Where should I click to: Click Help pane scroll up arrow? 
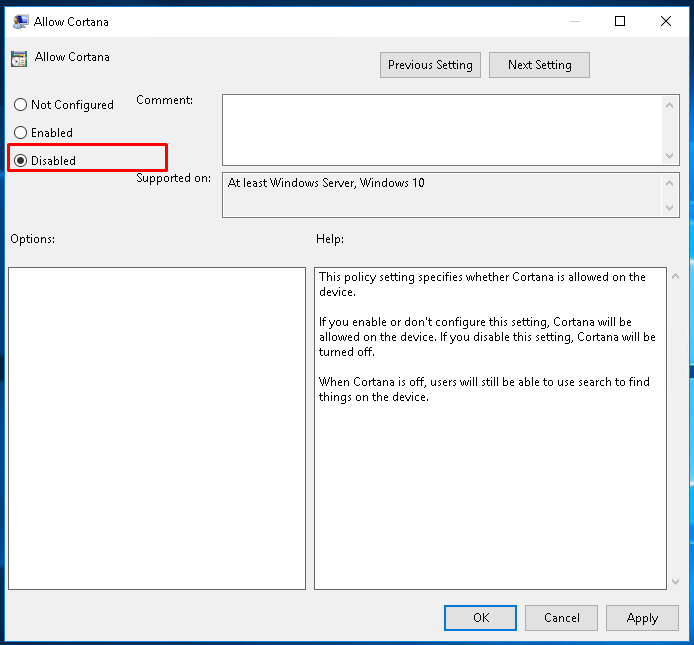(x=675, y=276)
